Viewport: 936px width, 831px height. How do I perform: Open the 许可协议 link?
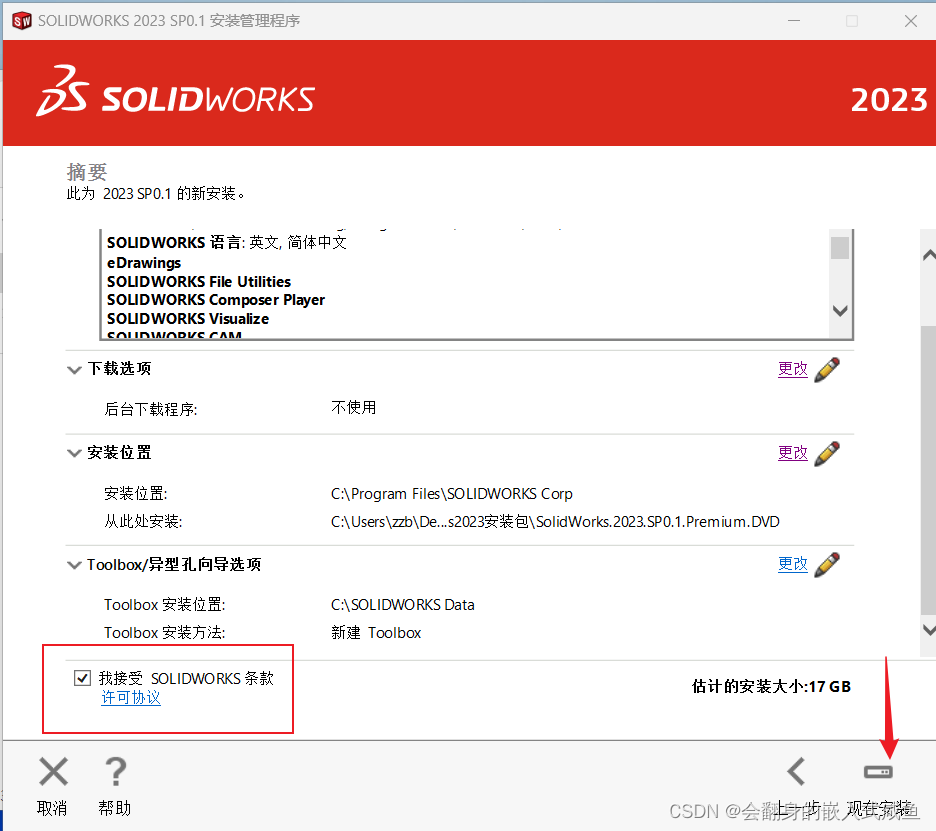coord(131,697)
